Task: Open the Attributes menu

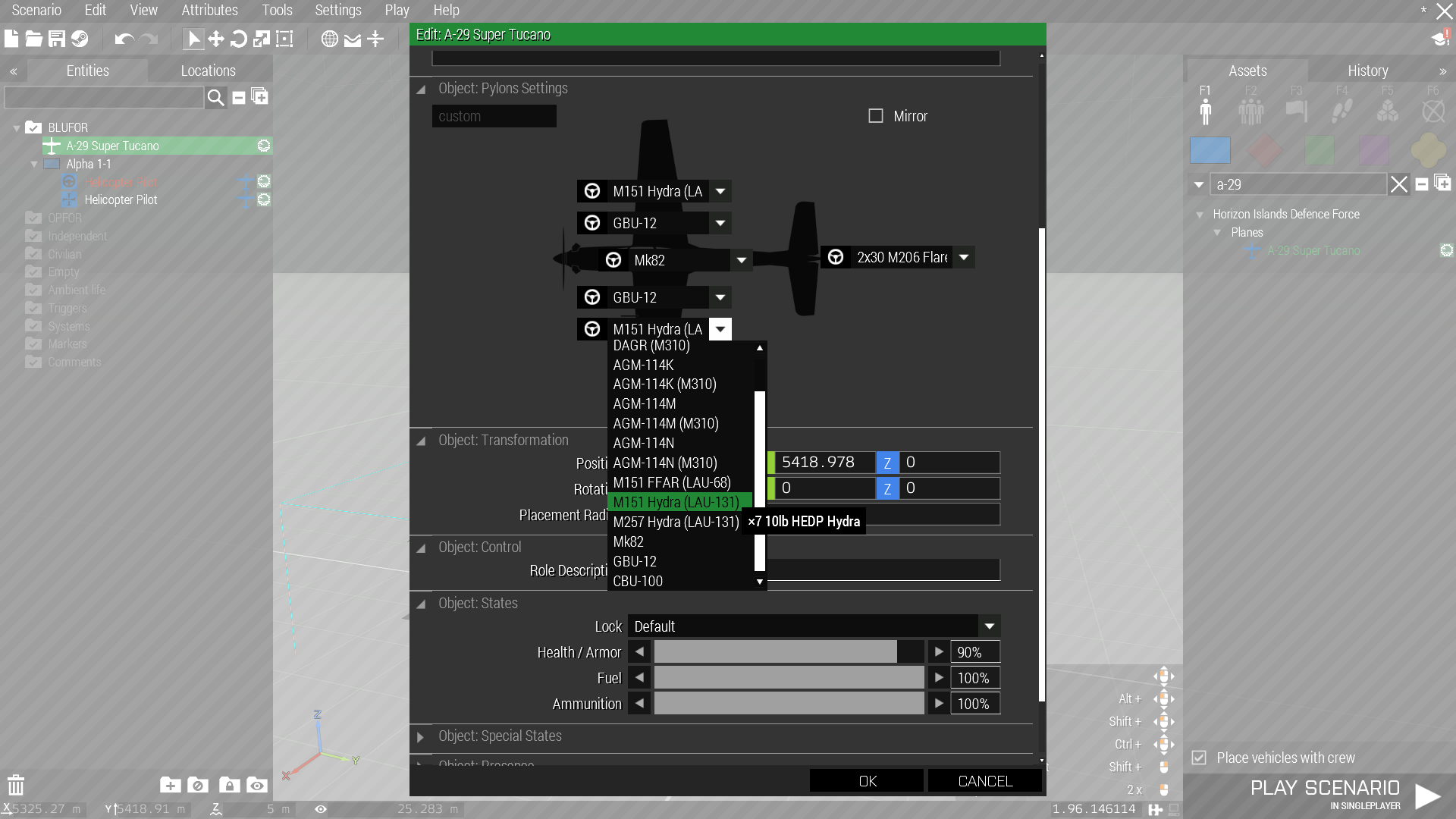Action: point(209,10)
